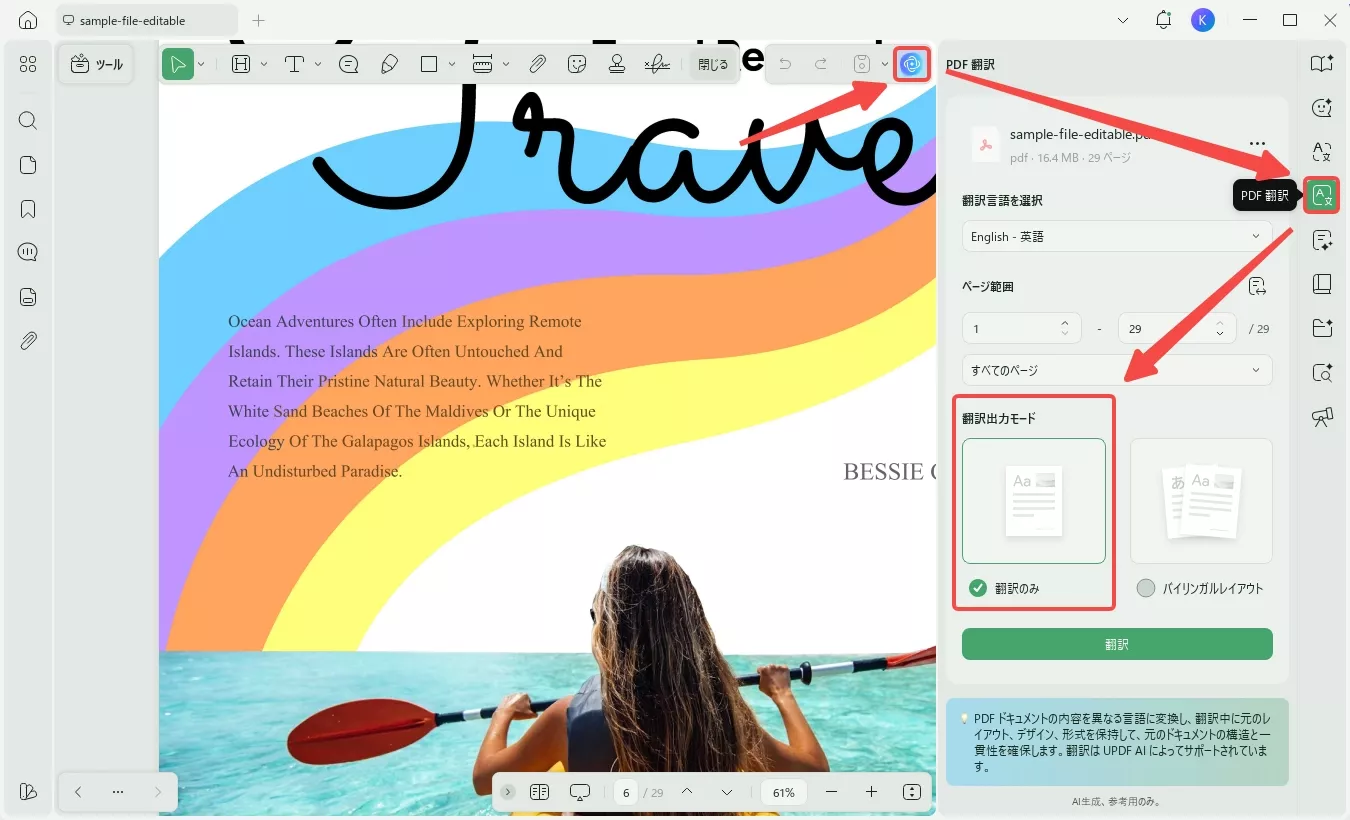Open the English - 英語 language dropdown

pos(1117,237)
